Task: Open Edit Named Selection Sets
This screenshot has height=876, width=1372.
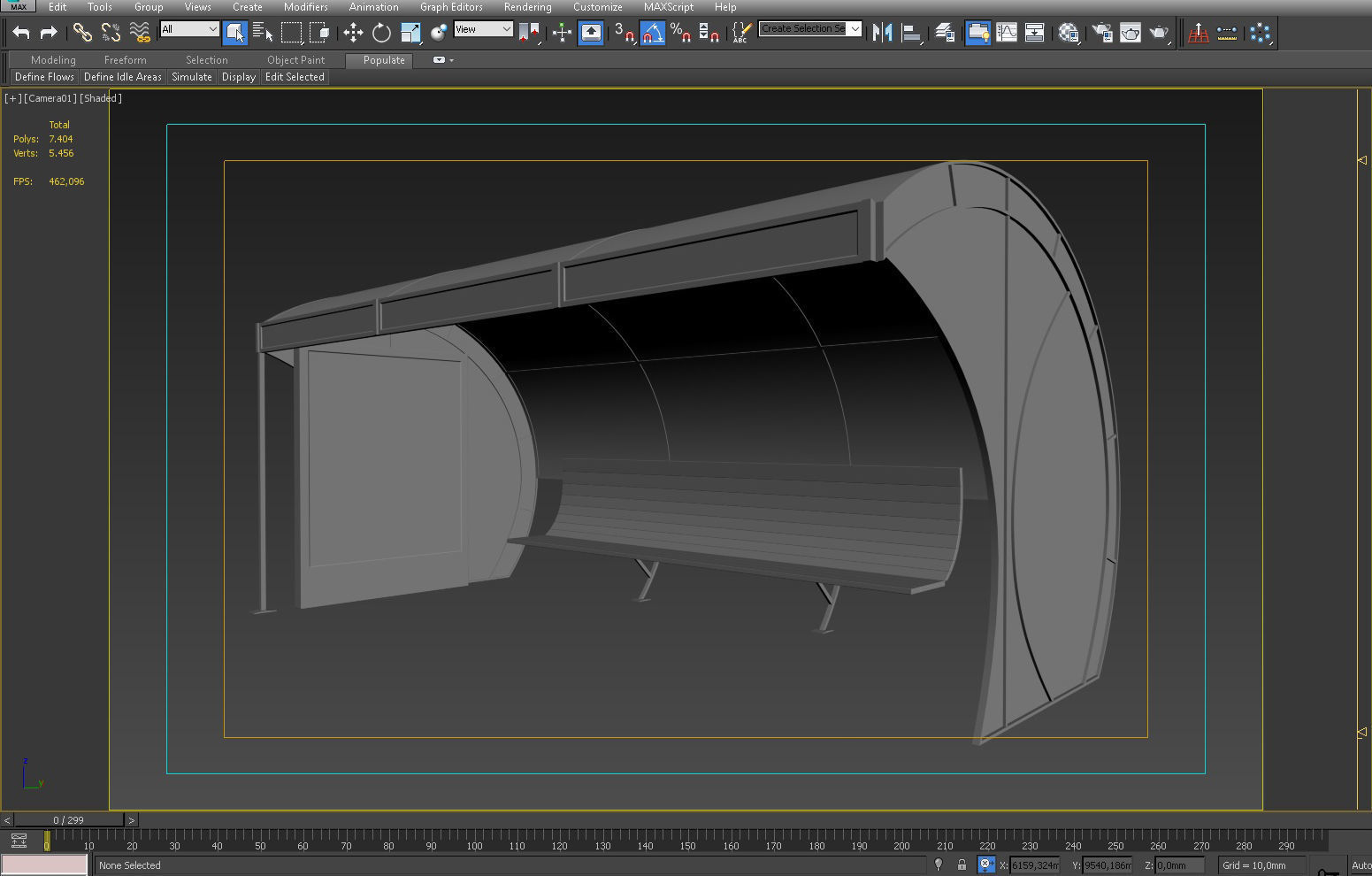Action: [x=741, y=33]
